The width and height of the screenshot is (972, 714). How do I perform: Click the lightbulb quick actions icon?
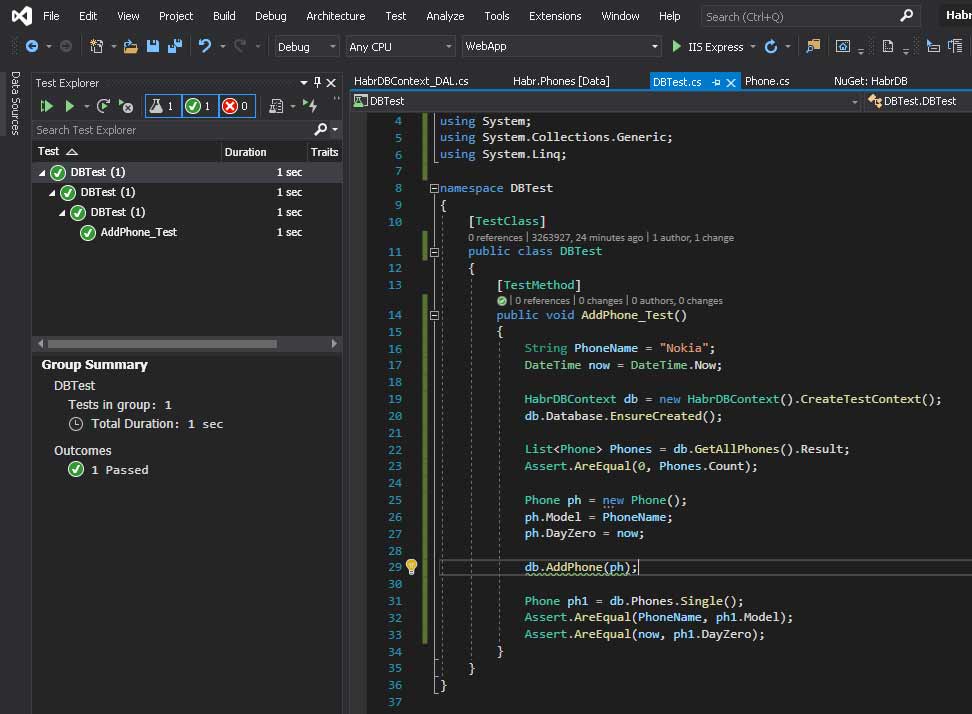(411, 567)
